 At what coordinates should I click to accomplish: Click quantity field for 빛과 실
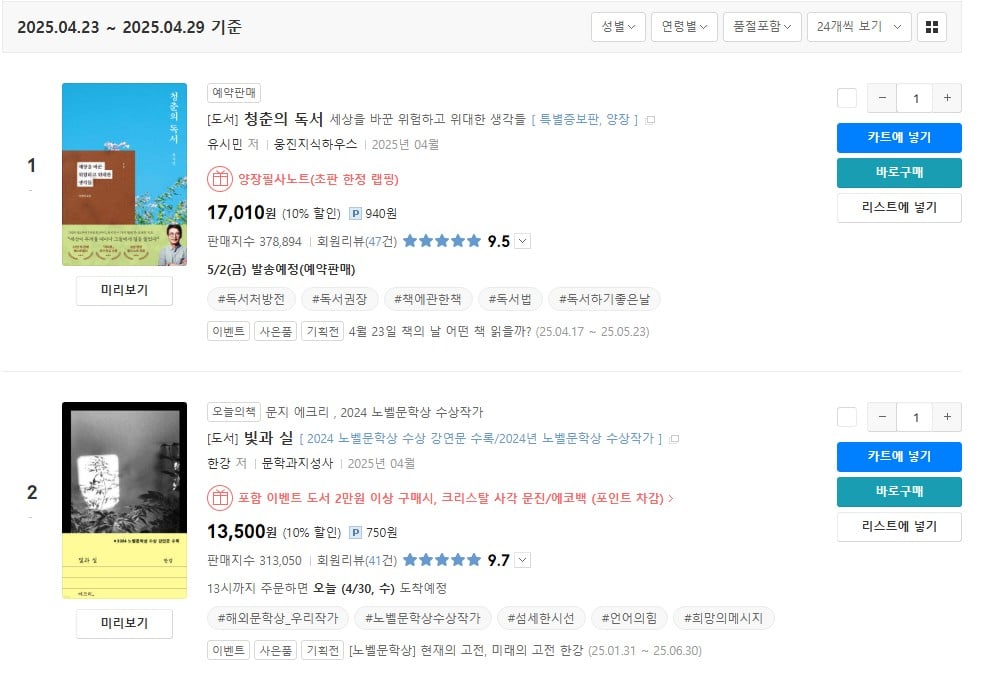coord(915,417)
